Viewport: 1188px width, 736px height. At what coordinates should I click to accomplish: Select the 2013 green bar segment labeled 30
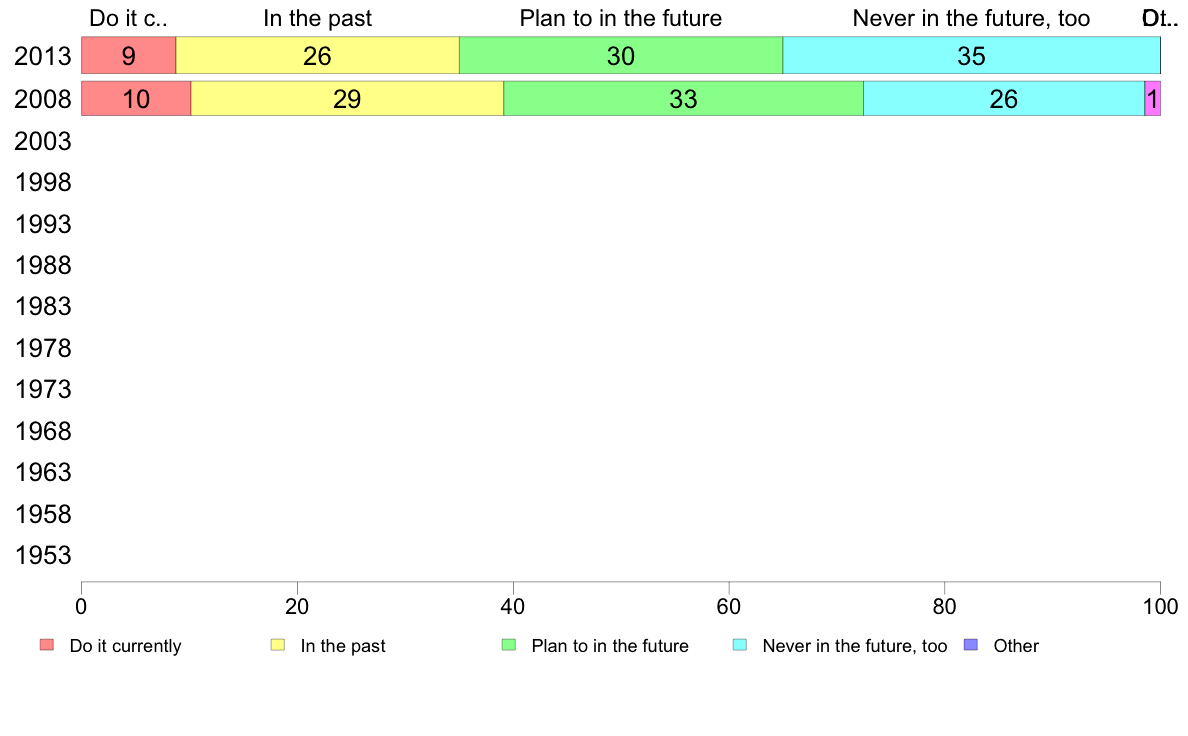pos(621,55)
